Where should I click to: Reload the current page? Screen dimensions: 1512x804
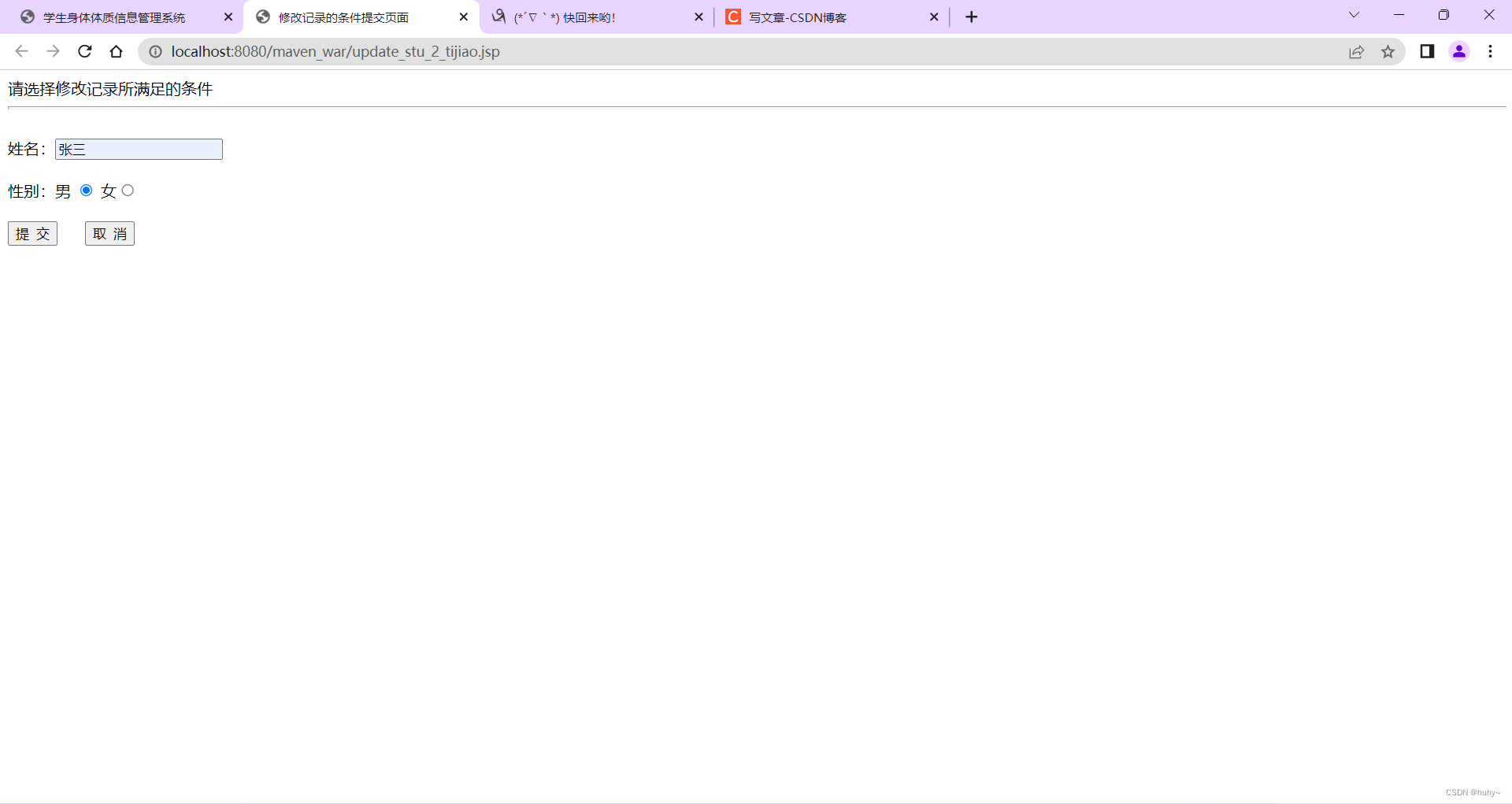click(85, 51)
